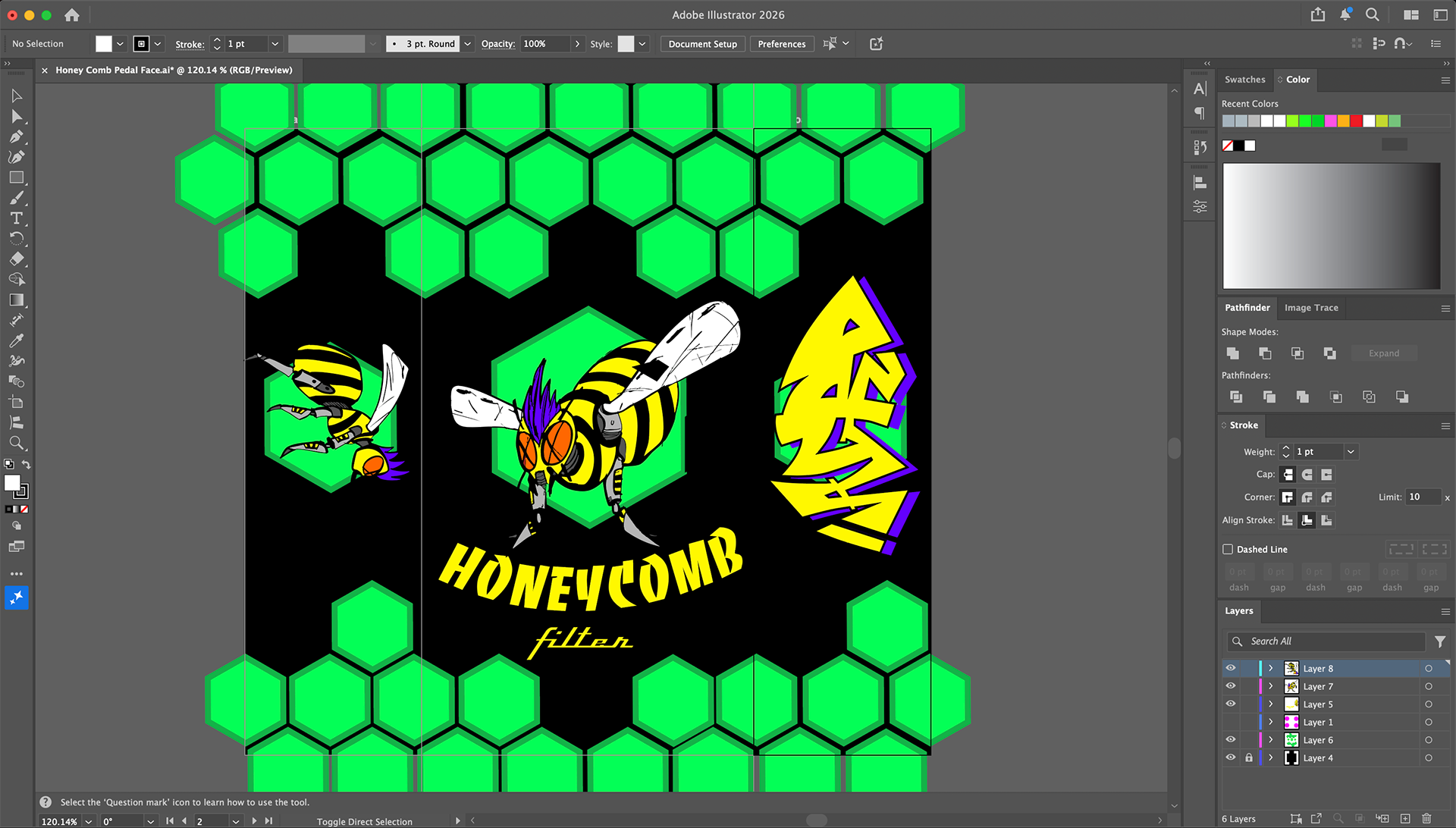
Task: Select the Round Cap stroke option
Action: click(1307, 475)
